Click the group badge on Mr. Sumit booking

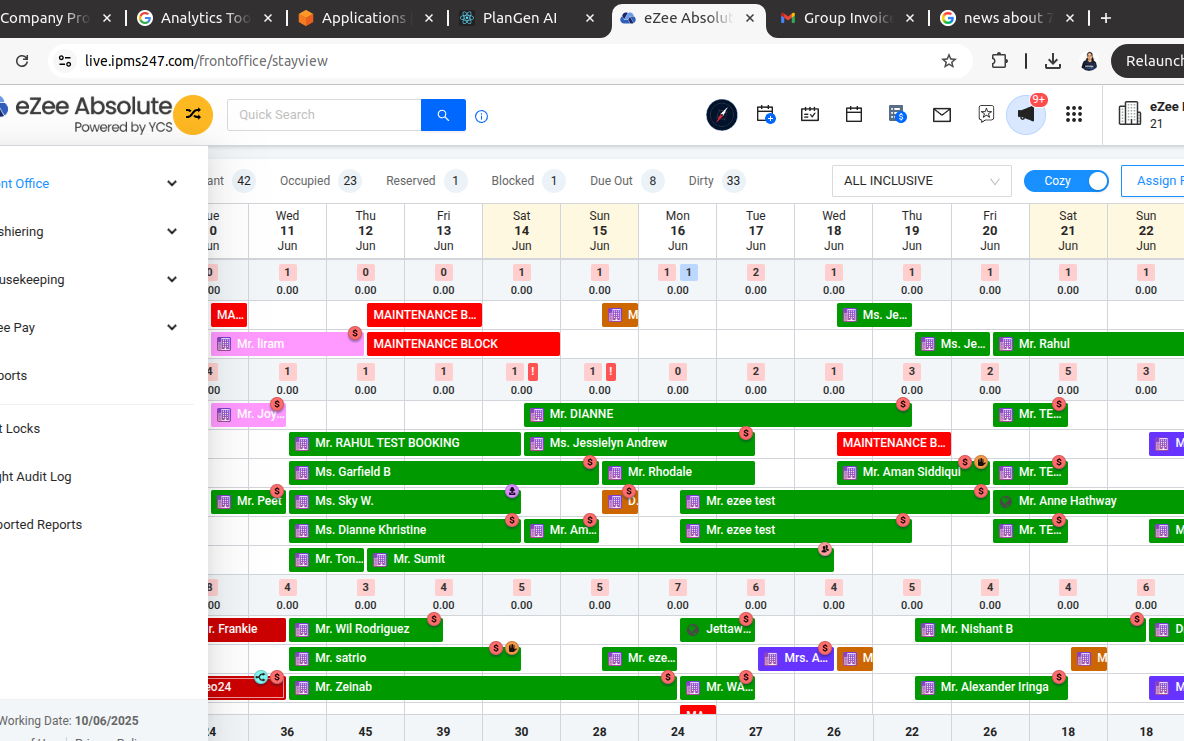[825, 549]
